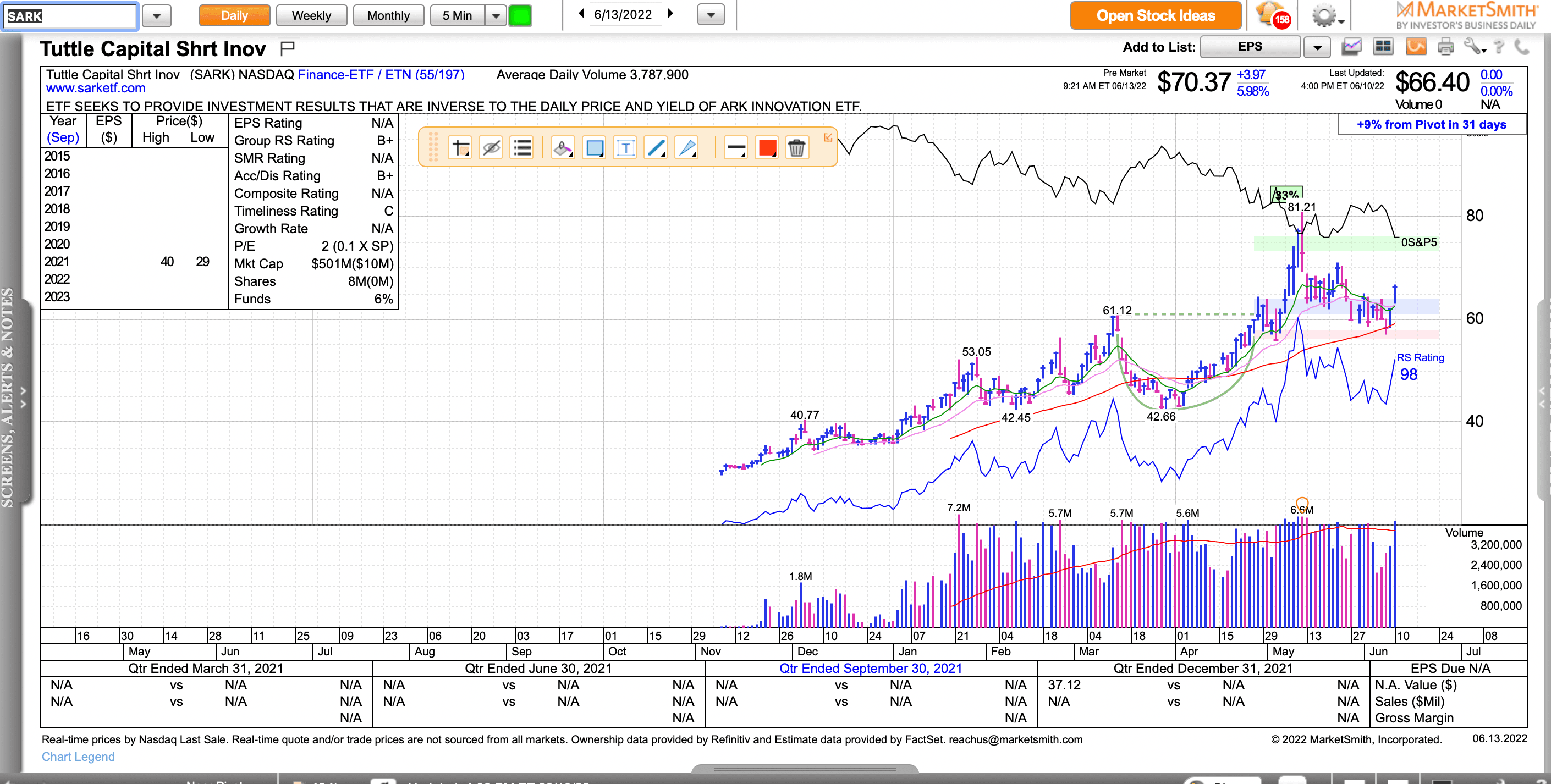
Task: Open www.sarketf.com link
Action: point(96,89)
